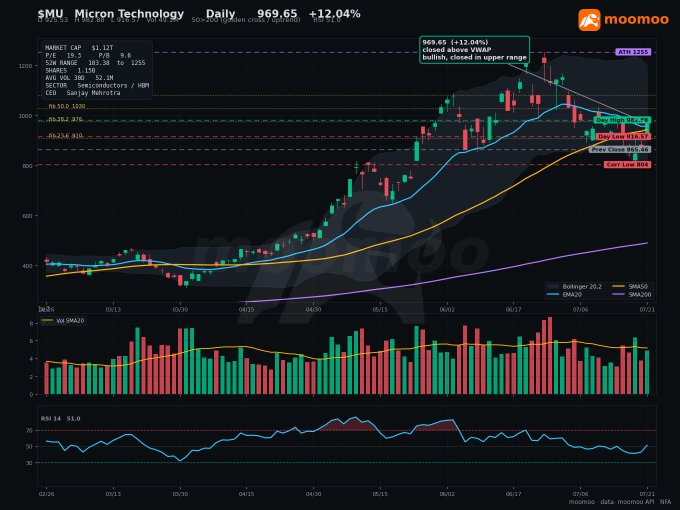
Task: Click the fib 50.0 1030 level label
Action: pos(66,106)
